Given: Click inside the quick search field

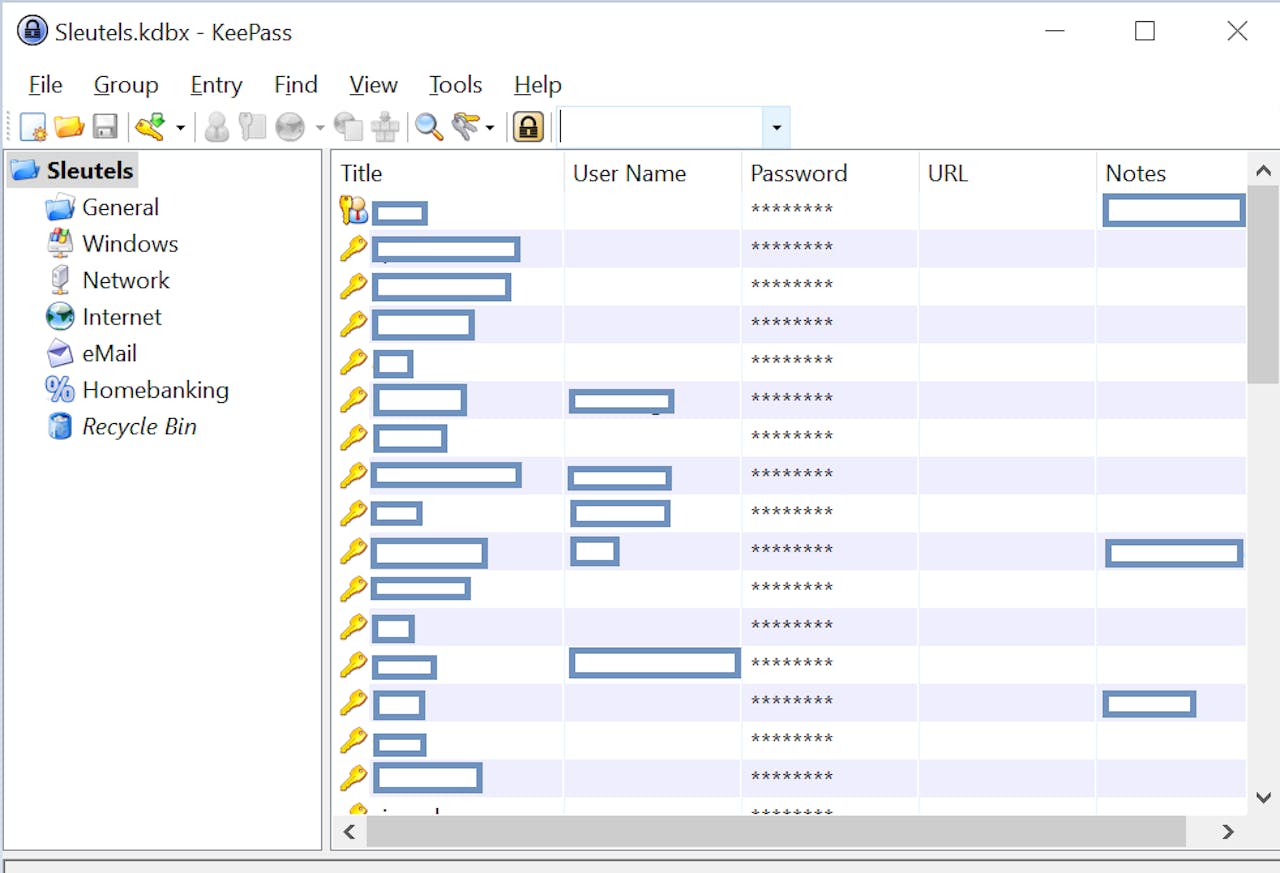Looking at the screenshot, I should click(x=660, y=128).
